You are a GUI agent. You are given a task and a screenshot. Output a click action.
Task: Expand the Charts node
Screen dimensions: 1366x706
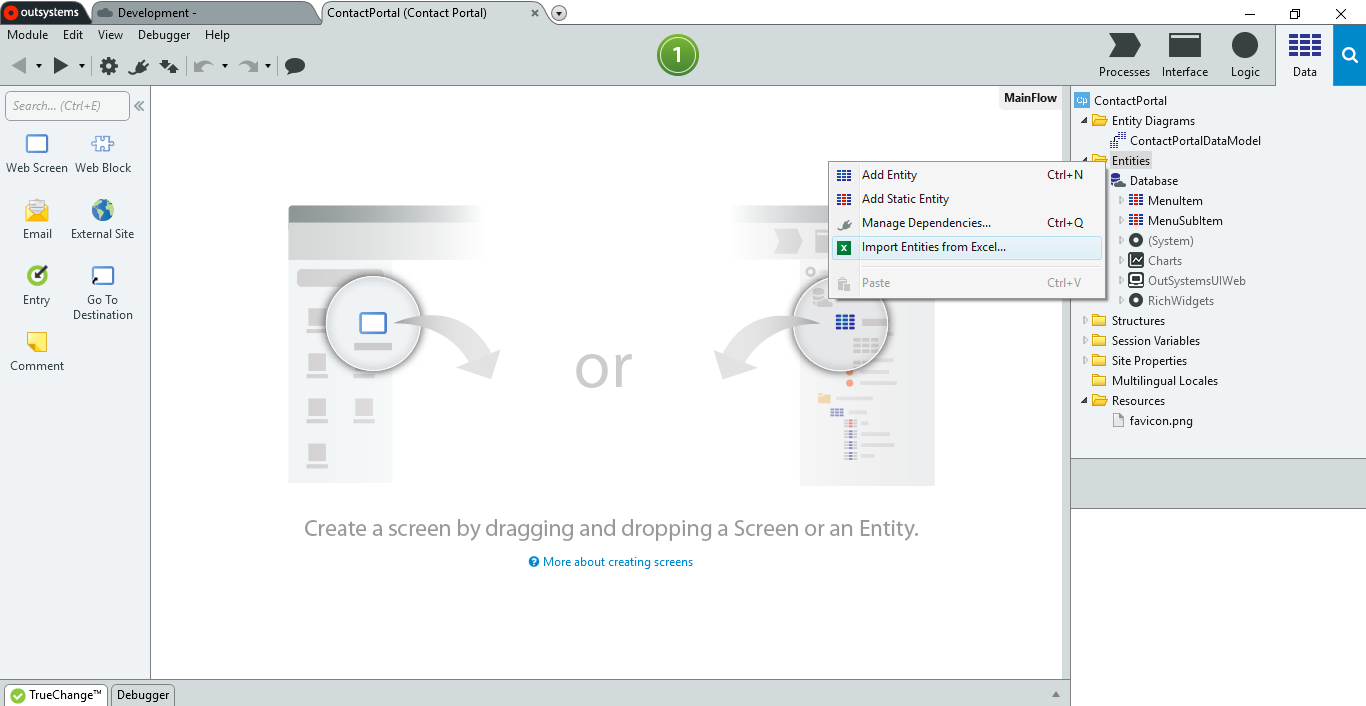pyautogui.click(x=1121, y=261)
